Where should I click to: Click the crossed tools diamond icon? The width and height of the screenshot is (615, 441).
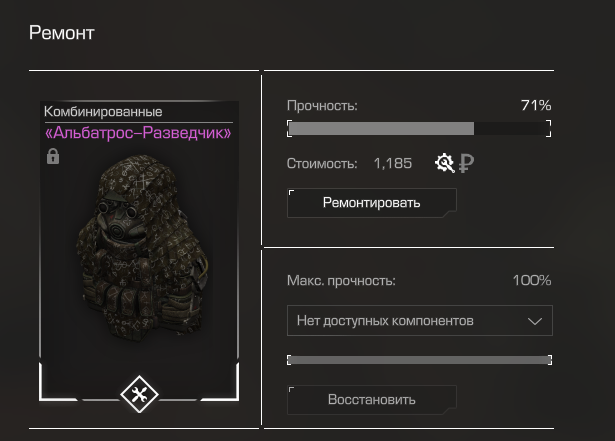pyautogui.click(x=139, y=394)
